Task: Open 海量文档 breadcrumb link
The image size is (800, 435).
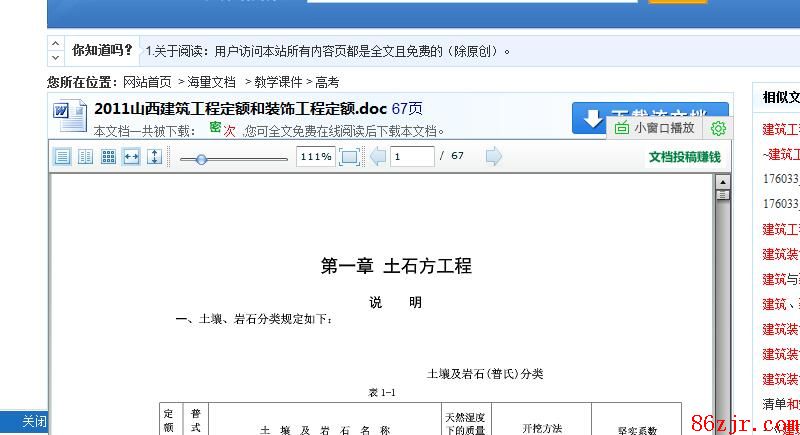Action: [211, 82]
